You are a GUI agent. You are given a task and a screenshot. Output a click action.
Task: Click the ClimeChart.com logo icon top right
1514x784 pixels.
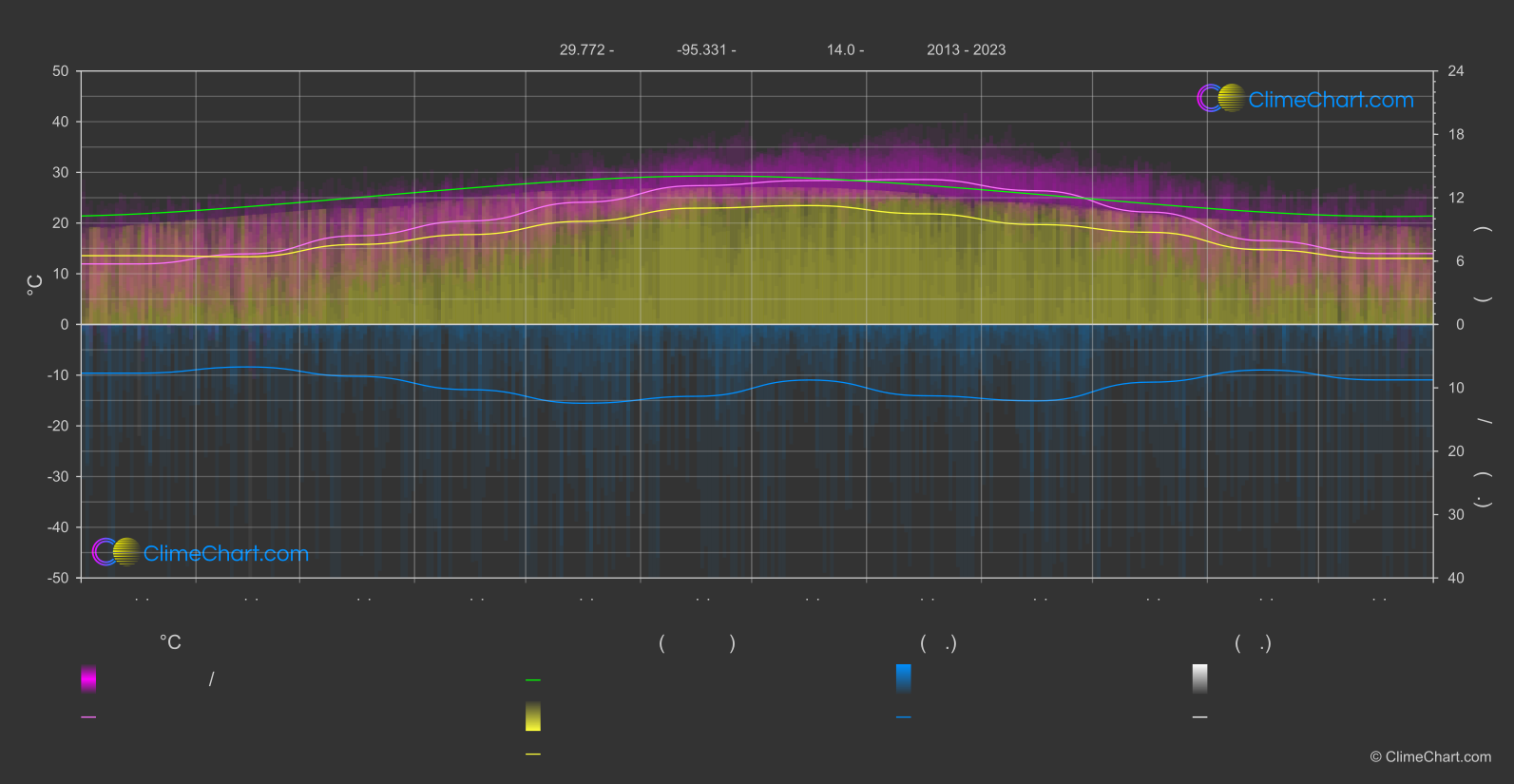pos(1220,98)
